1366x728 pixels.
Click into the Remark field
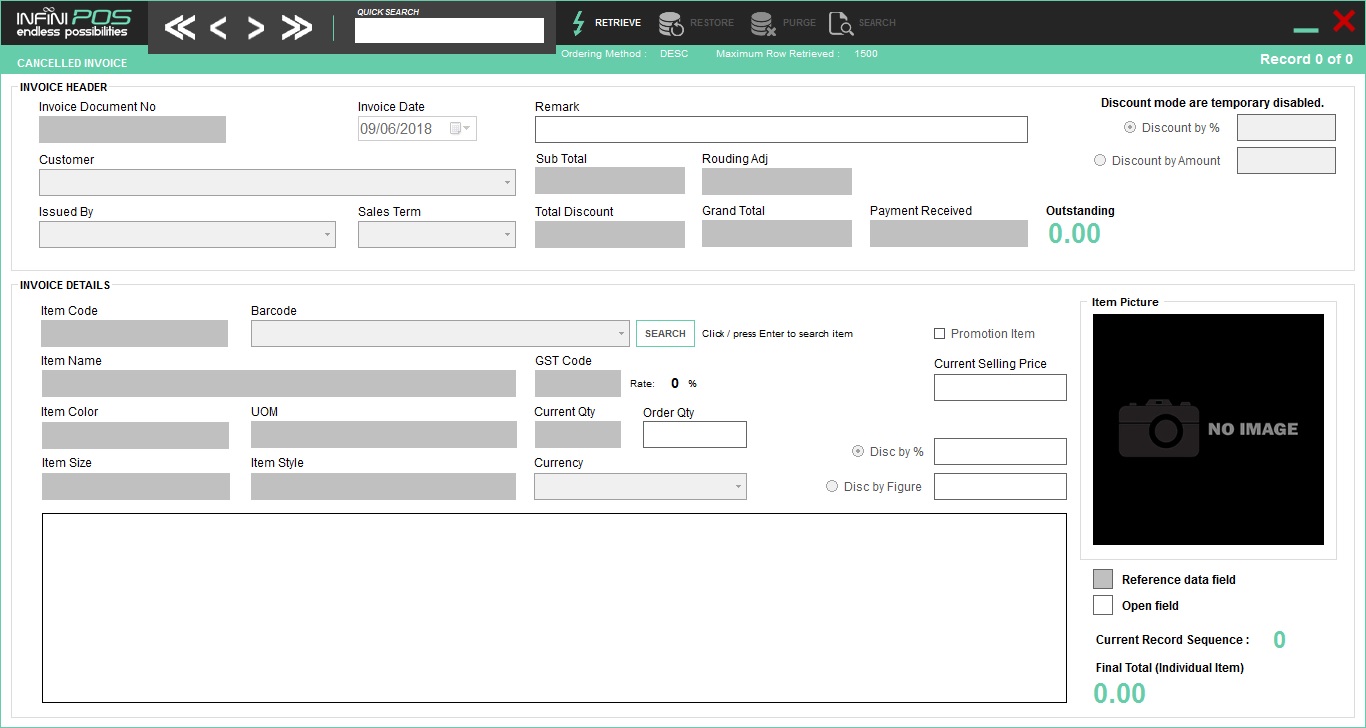coord(781,129)
